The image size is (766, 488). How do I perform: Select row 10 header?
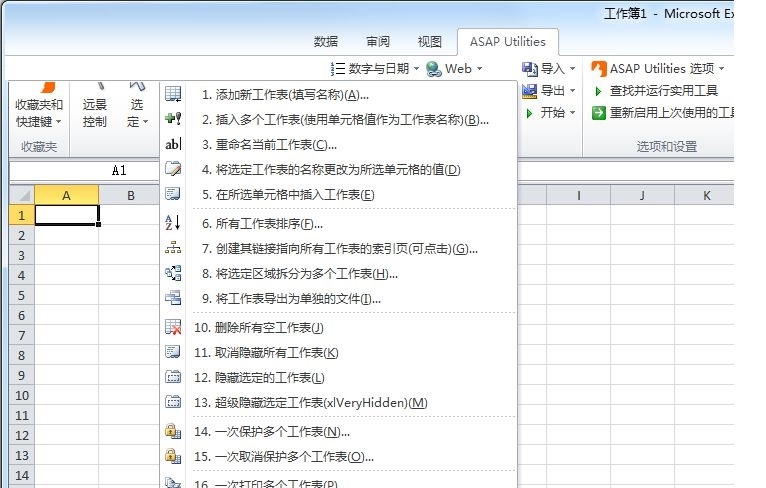coord(21,395)
